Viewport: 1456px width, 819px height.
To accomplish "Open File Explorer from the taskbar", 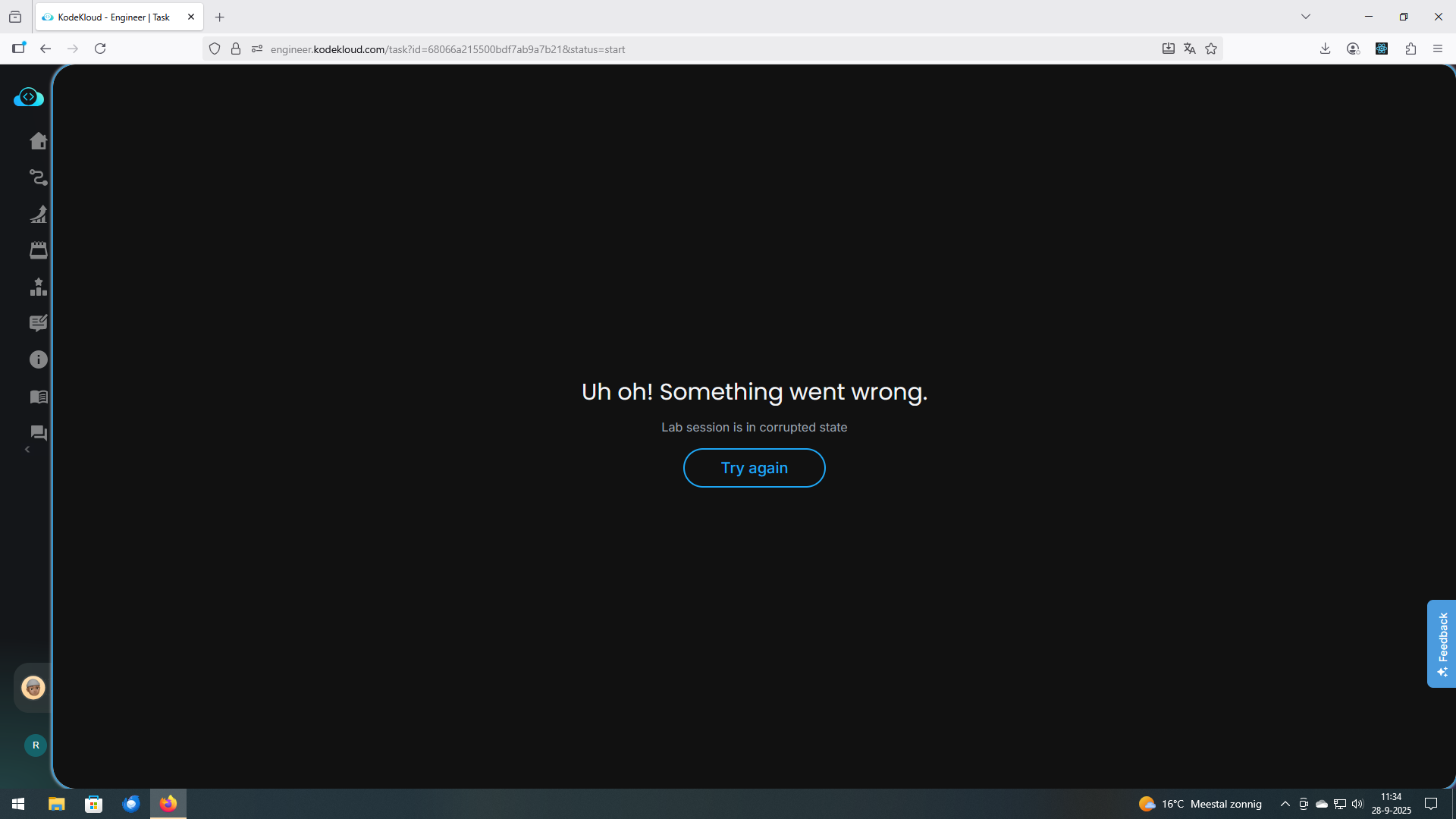I will [x=56, y=804].
